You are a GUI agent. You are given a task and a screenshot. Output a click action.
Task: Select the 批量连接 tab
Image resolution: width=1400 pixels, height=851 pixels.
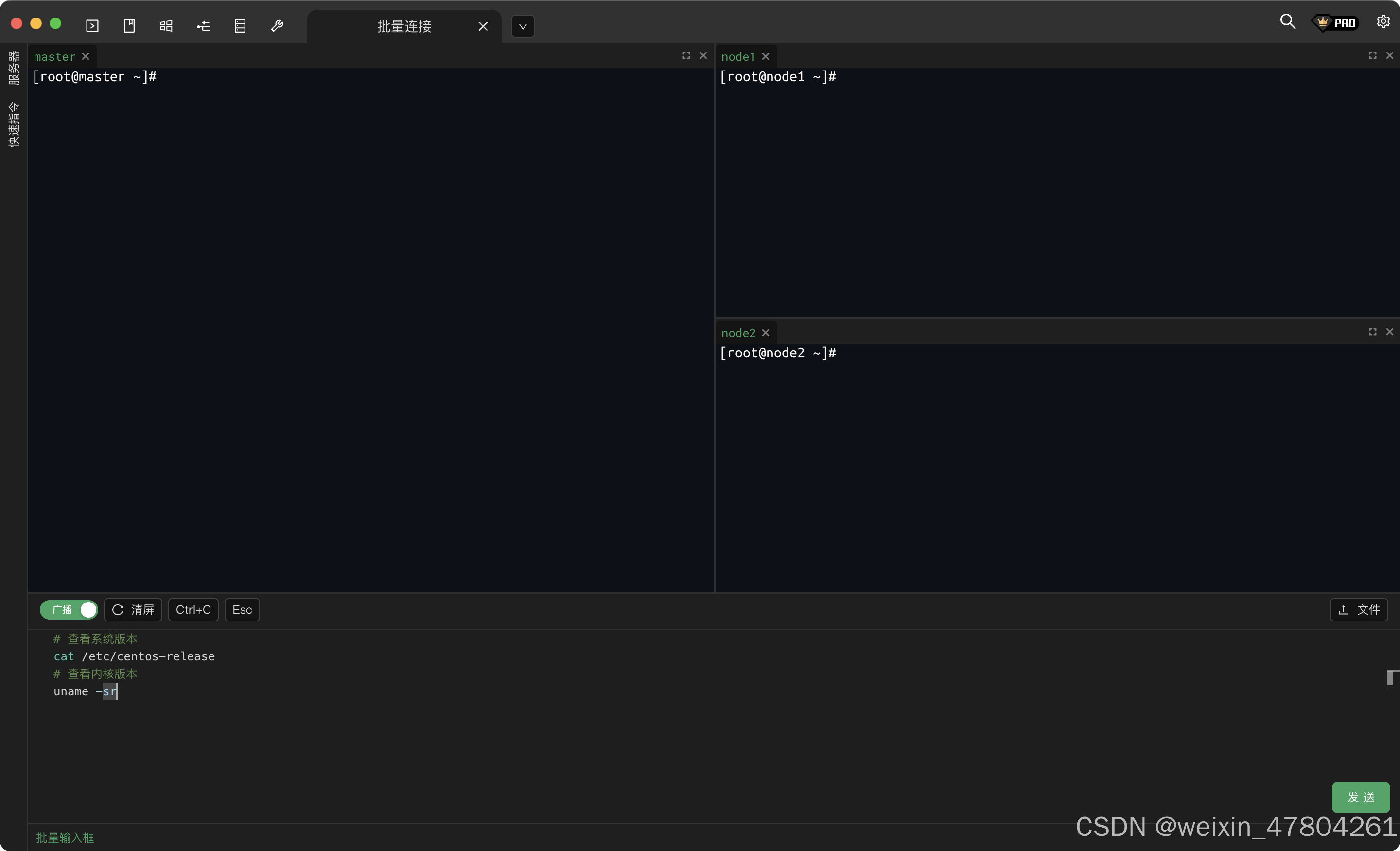tap(404, 26)
